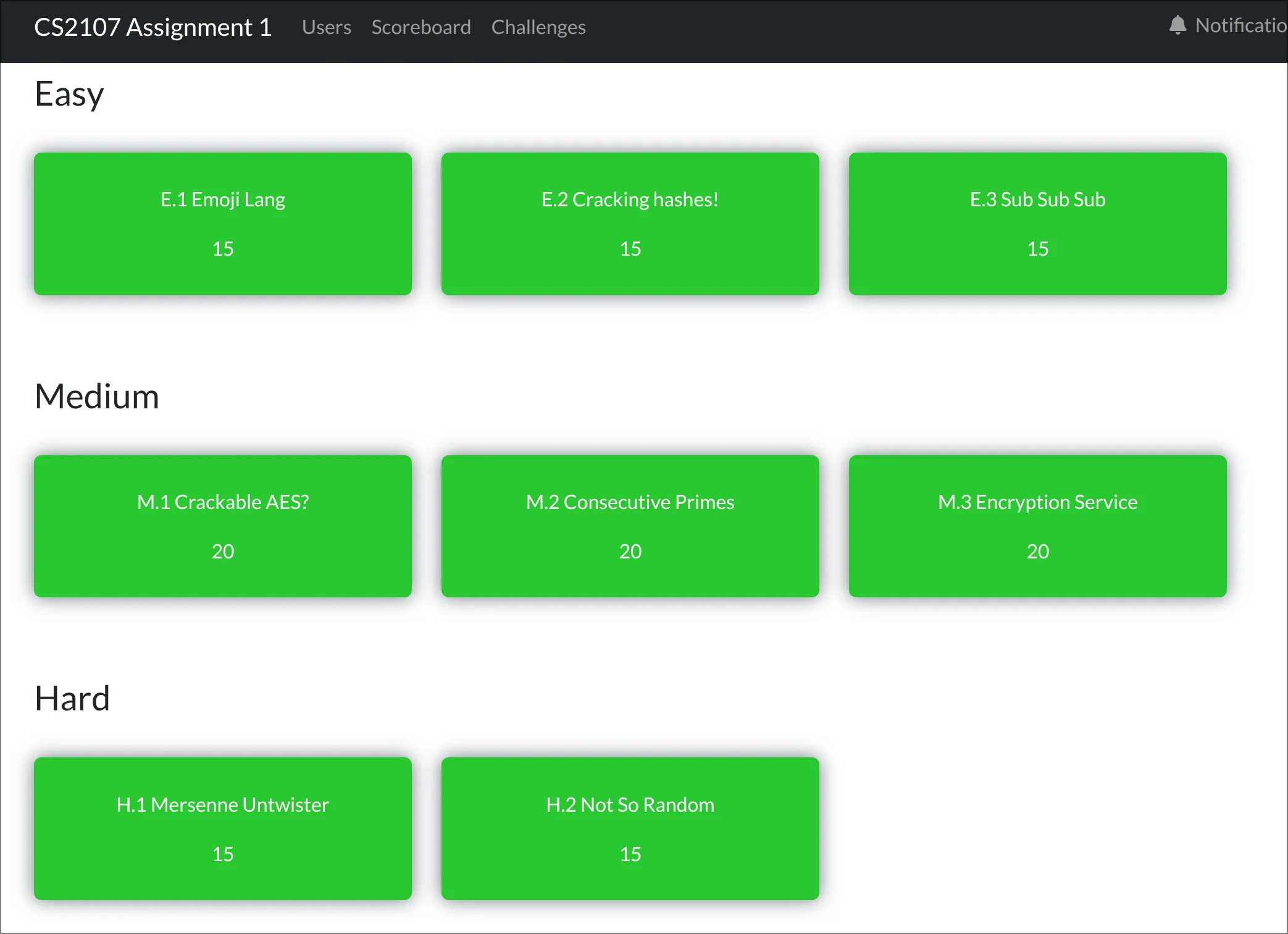Open the H.1 Mersenne Untwister challenge
Image resolution: width=1288 pixels, height=934 pixels.
(x=223, y=829)
